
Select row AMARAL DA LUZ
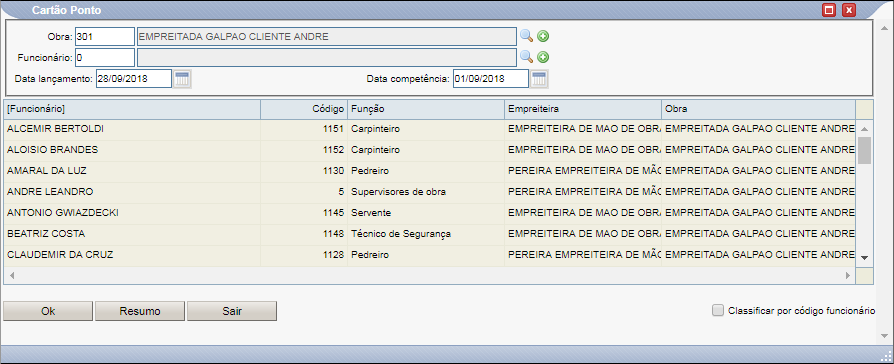[430, 171]
